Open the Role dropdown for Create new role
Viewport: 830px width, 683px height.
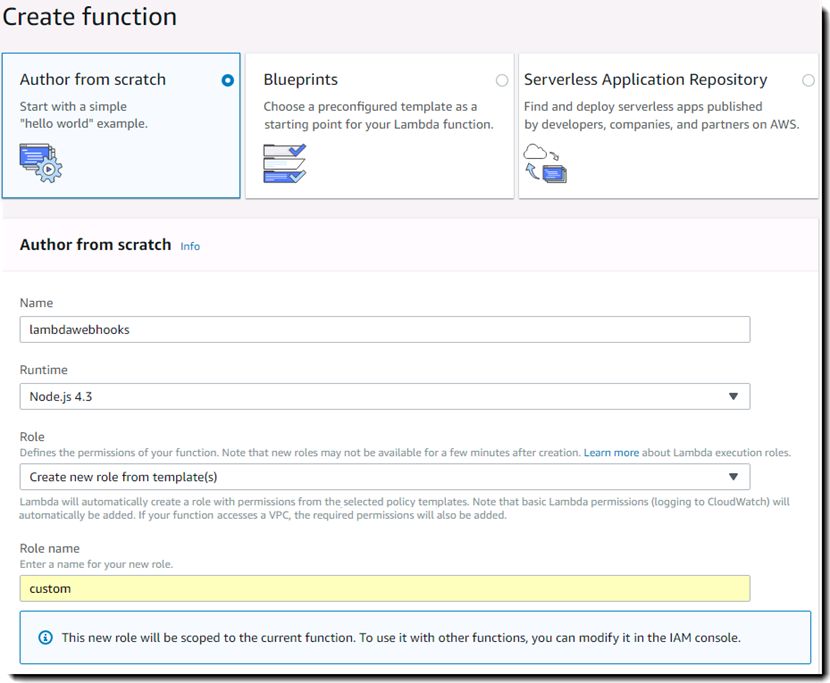click(385, 477)
